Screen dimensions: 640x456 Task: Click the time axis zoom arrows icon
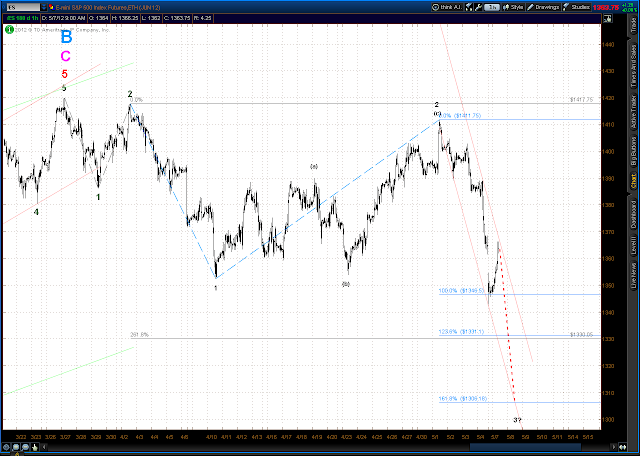coord(624,447)
